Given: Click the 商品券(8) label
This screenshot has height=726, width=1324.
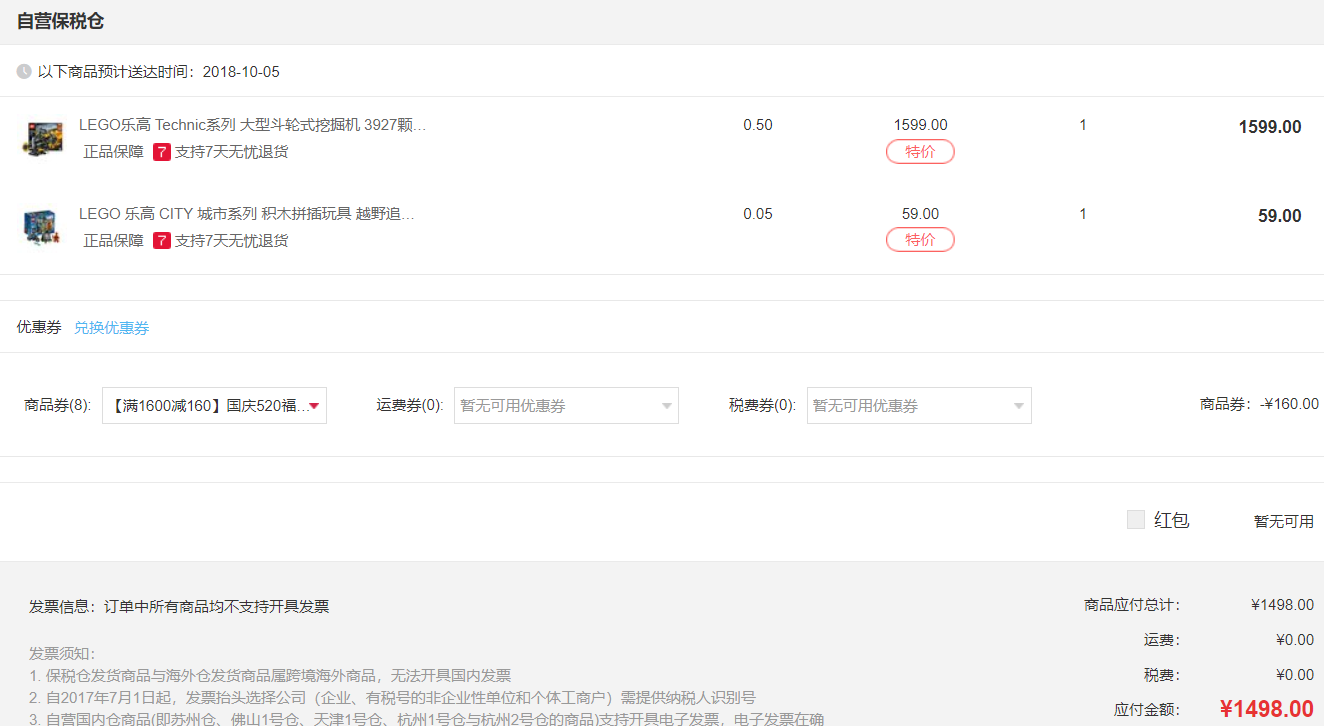Looking at the screenshot, I should click(x=58, y=405).
